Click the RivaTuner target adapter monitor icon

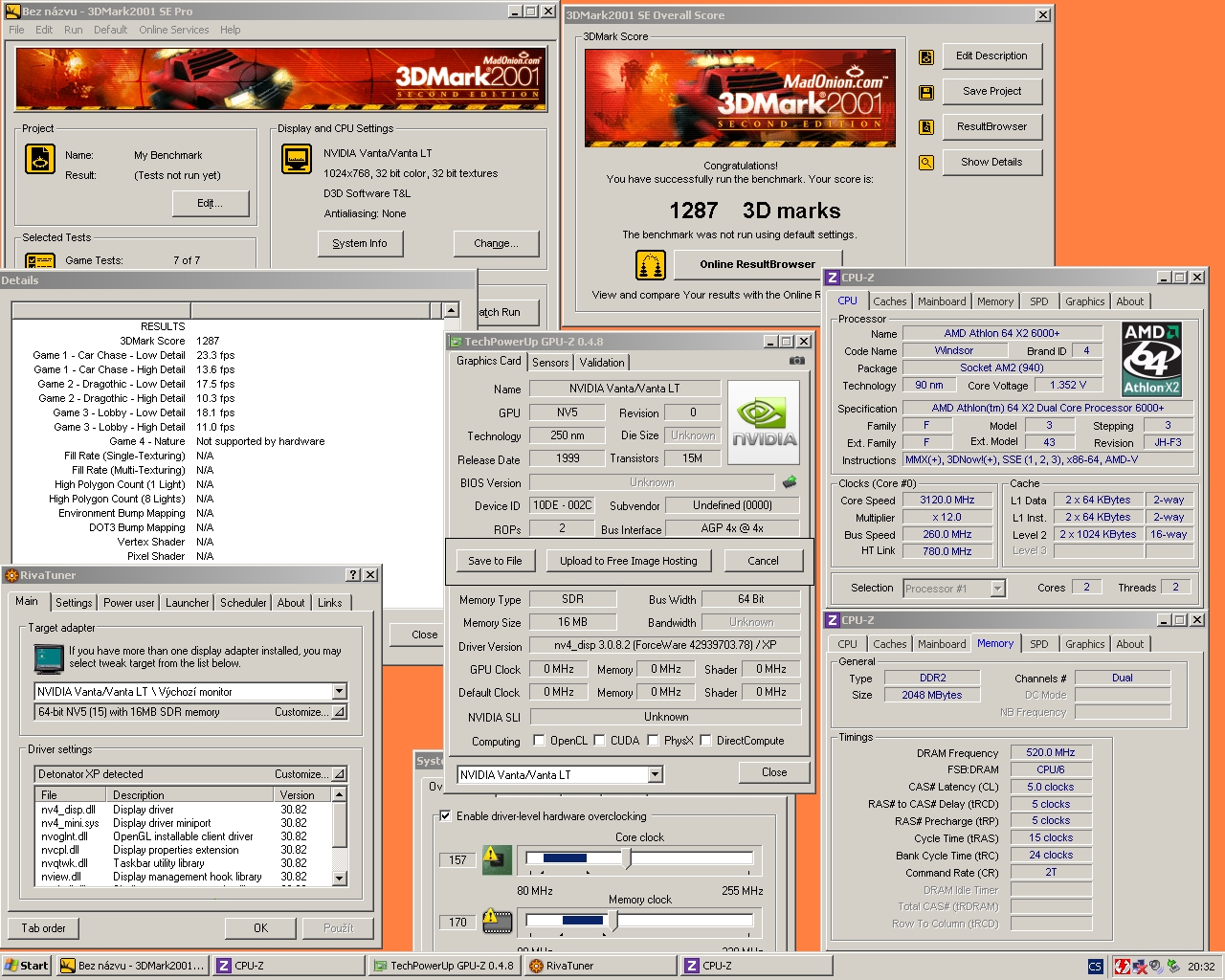click(48, 658)
